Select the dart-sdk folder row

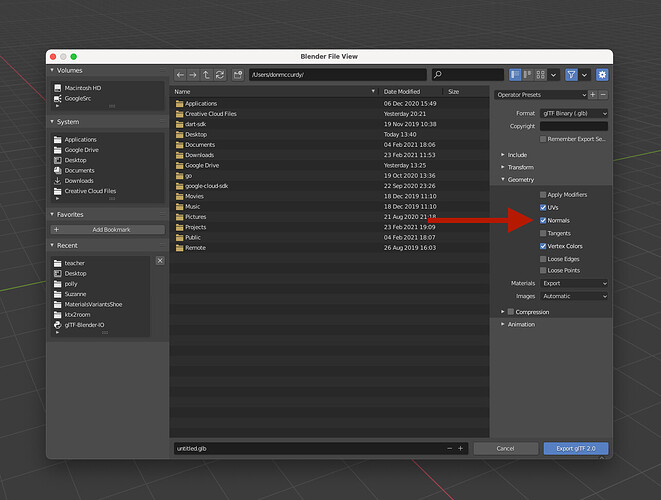click(x=329, y=124)
